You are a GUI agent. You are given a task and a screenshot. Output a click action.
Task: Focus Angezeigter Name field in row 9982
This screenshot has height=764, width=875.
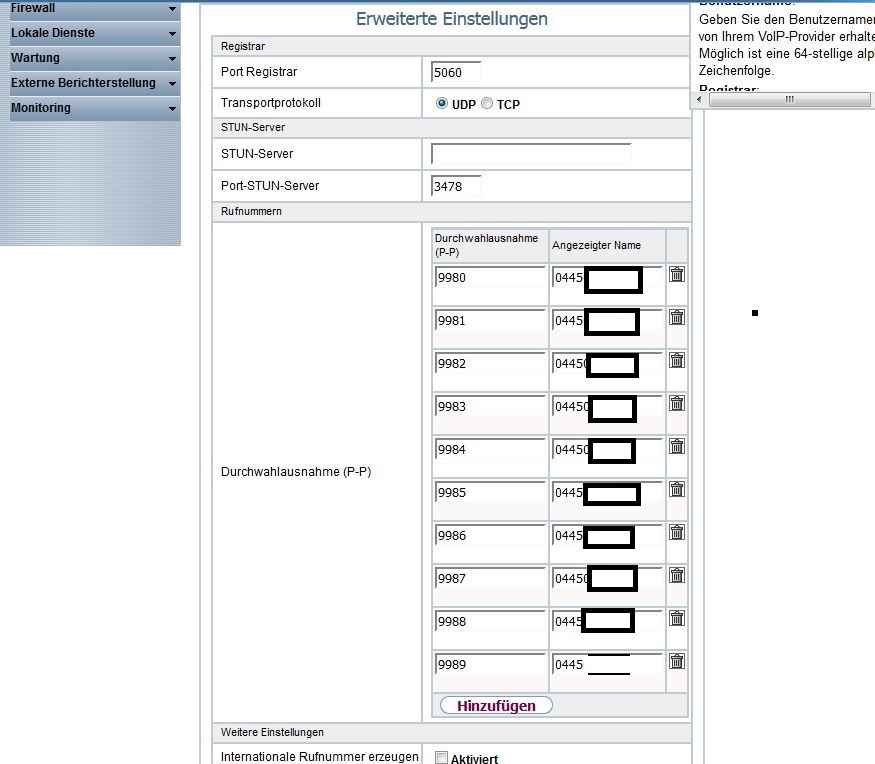[x=607, y=363]
